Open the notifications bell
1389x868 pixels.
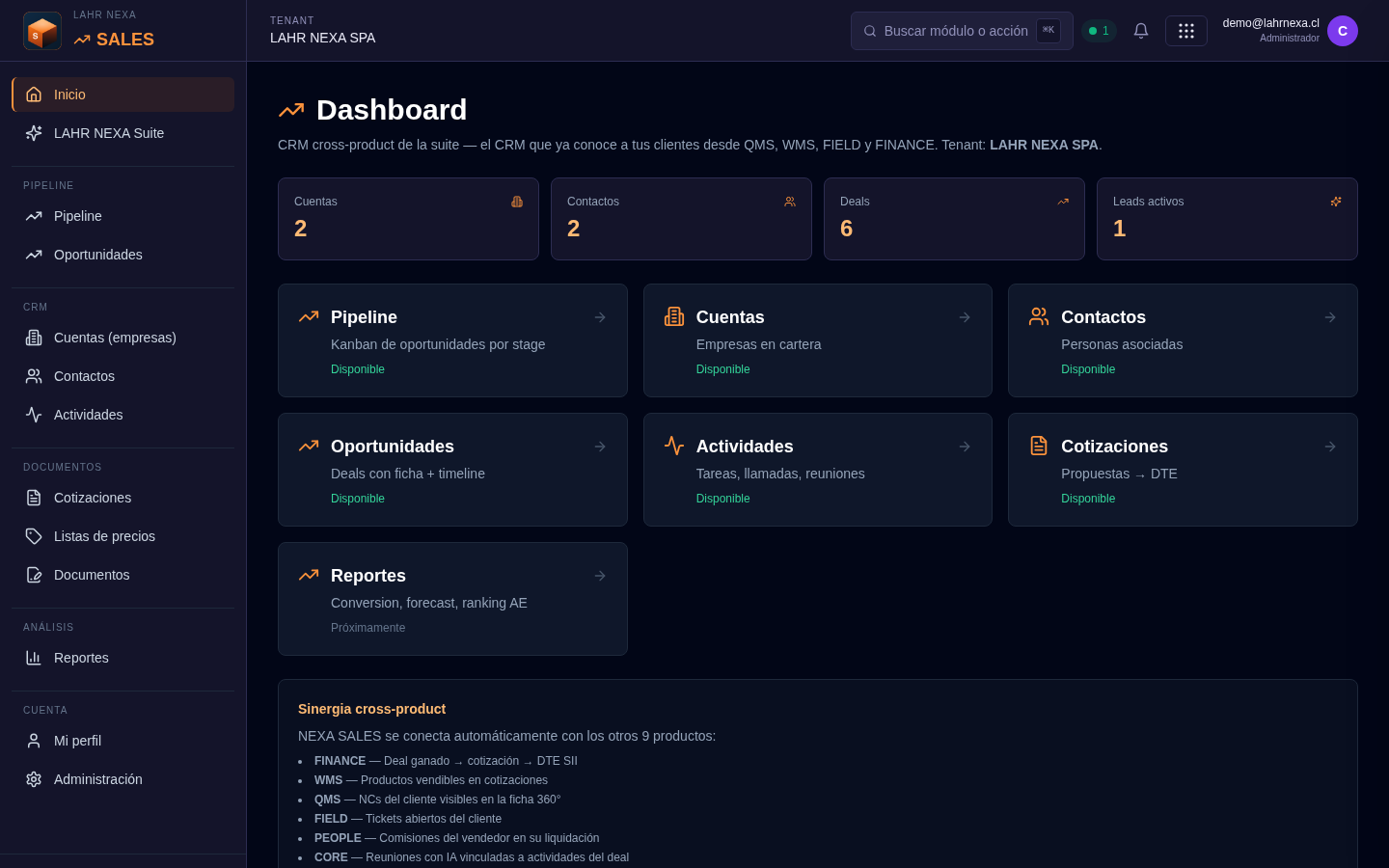(x=1141, y=31)
